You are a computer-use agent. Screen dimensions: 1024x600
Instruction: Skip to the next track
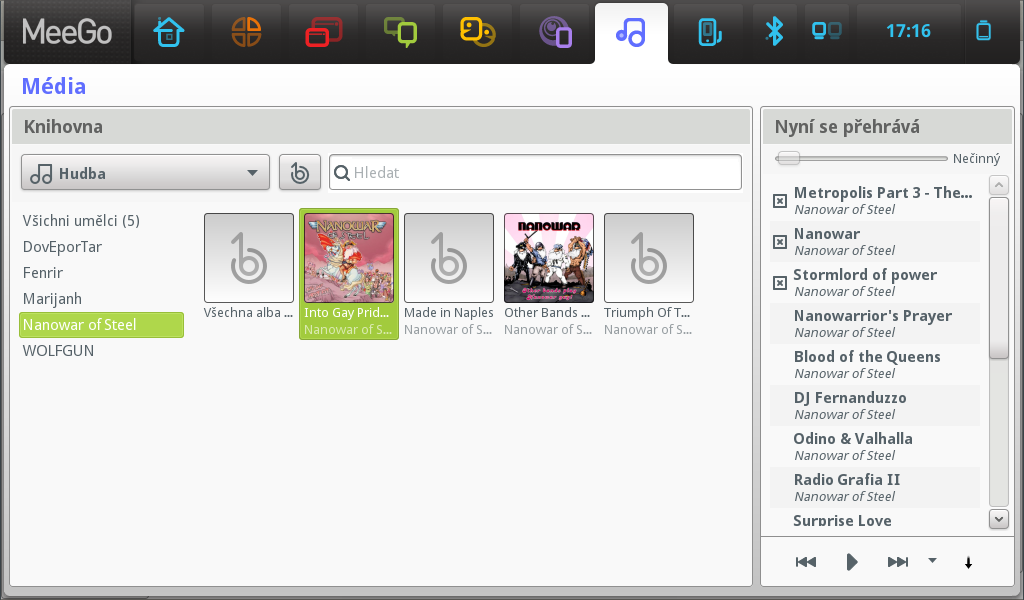tap(898, 562)
